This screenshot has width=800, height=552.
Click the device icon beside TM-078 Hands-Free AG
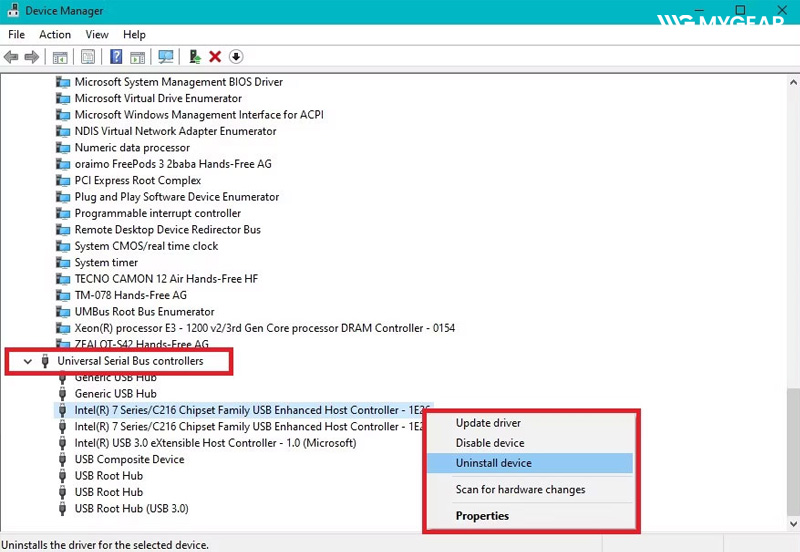(63, 295)
